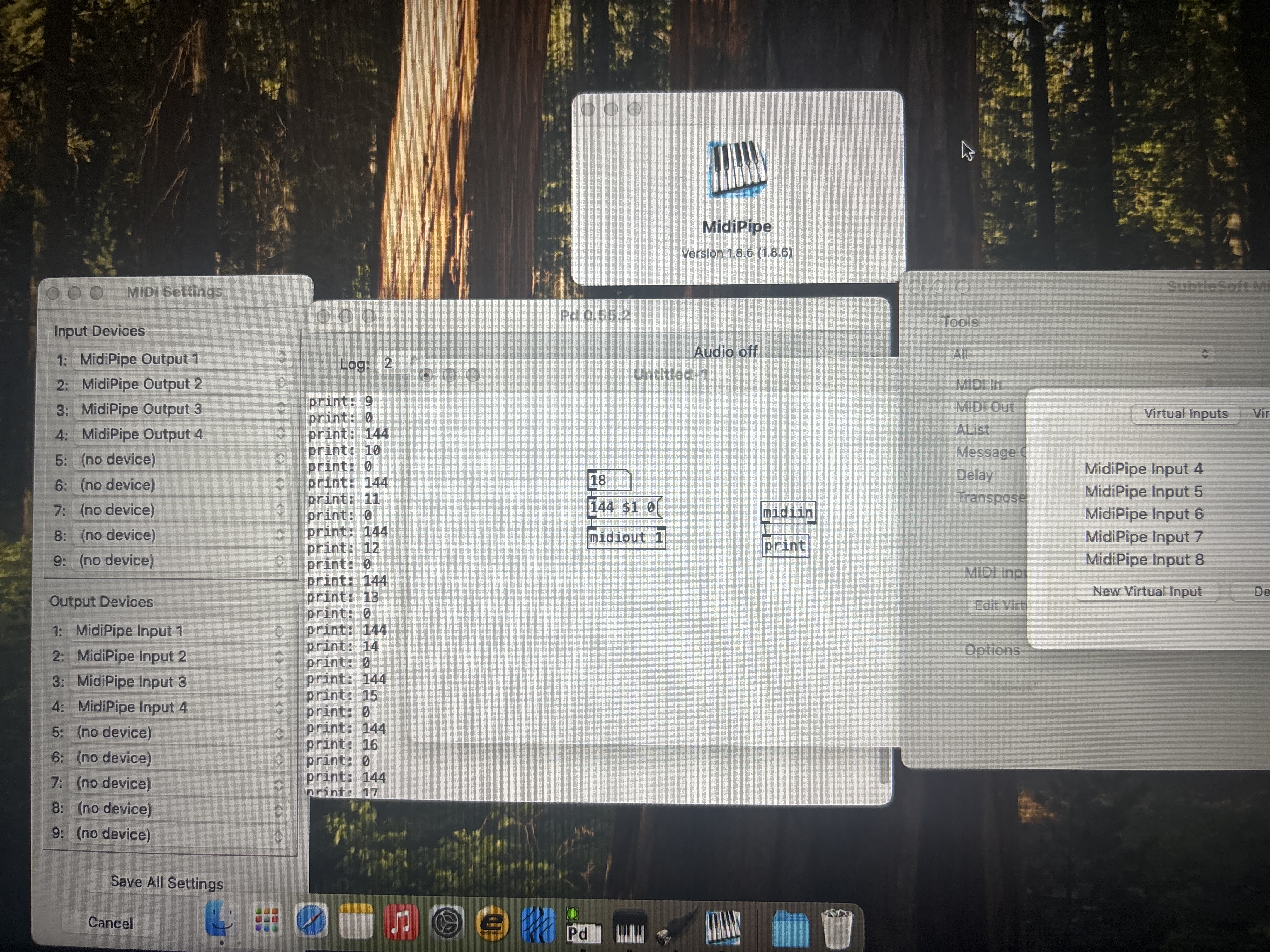Open the Music app in dock

401,922
